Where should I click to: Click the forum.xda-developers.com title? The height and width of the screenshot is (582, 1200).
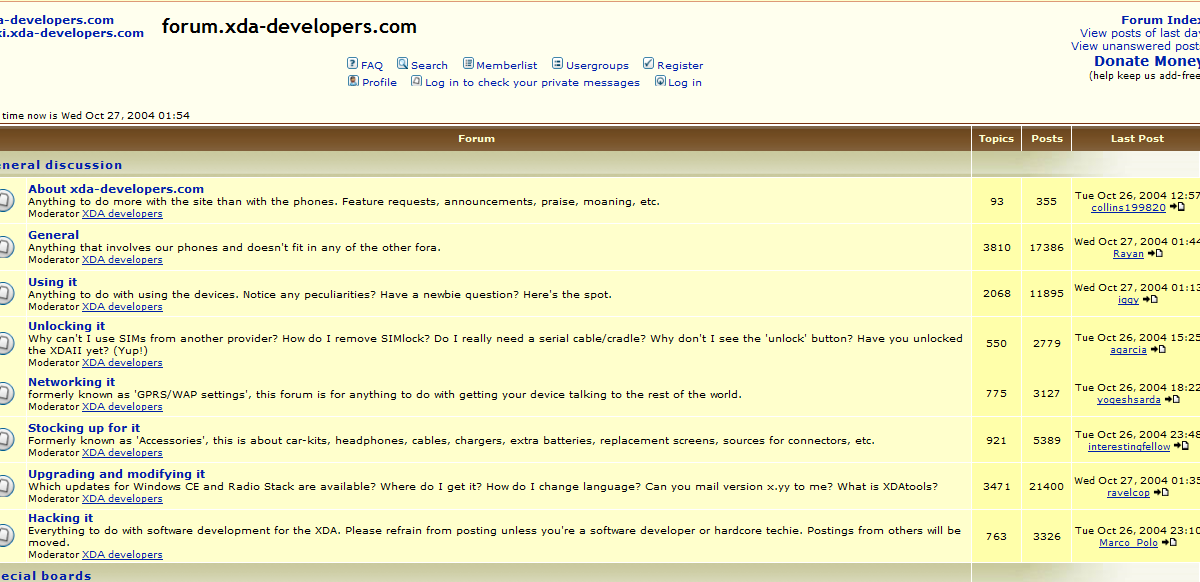[289, 27]
